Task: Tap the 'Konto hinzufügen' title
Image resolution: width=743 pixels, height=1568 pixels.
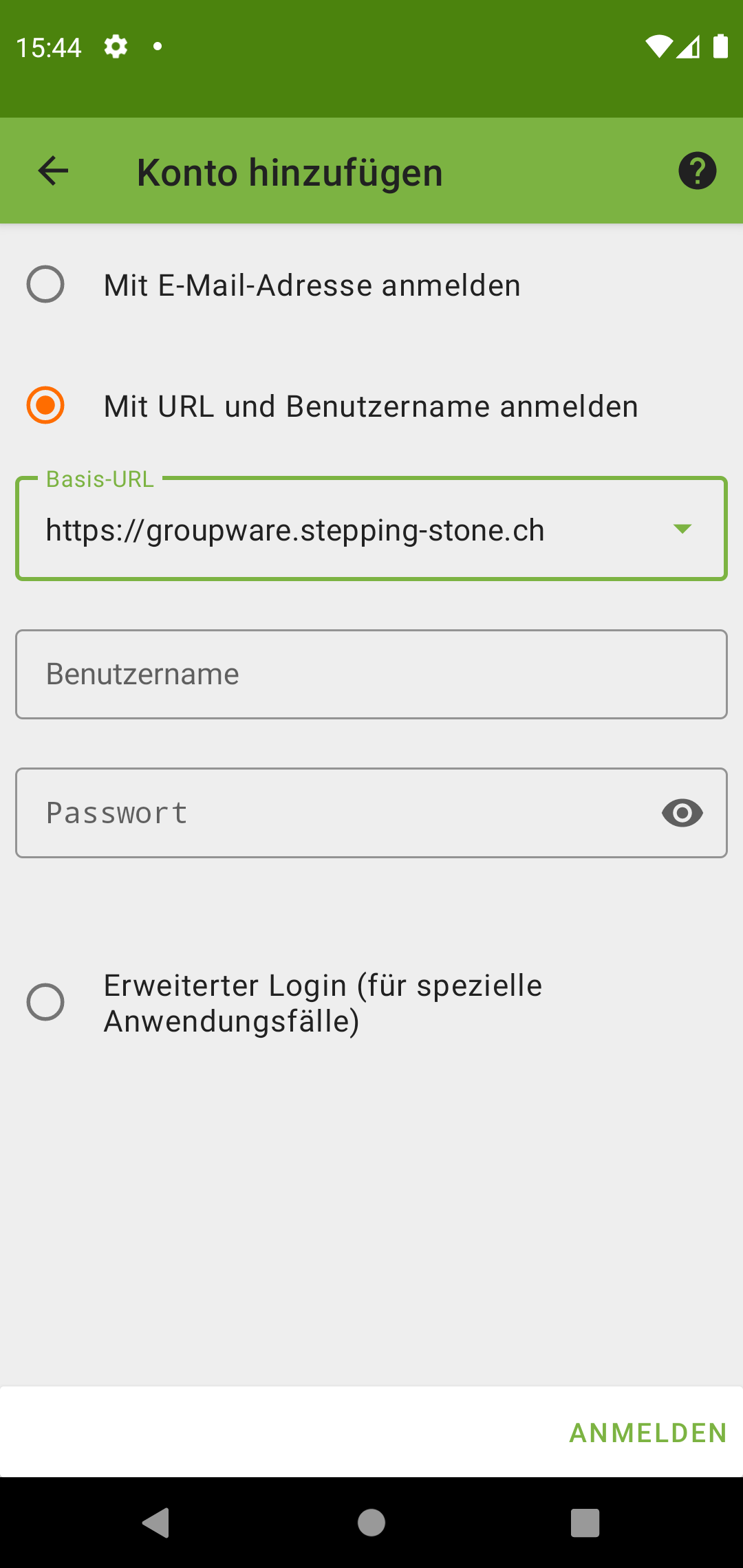Action: 290,172
